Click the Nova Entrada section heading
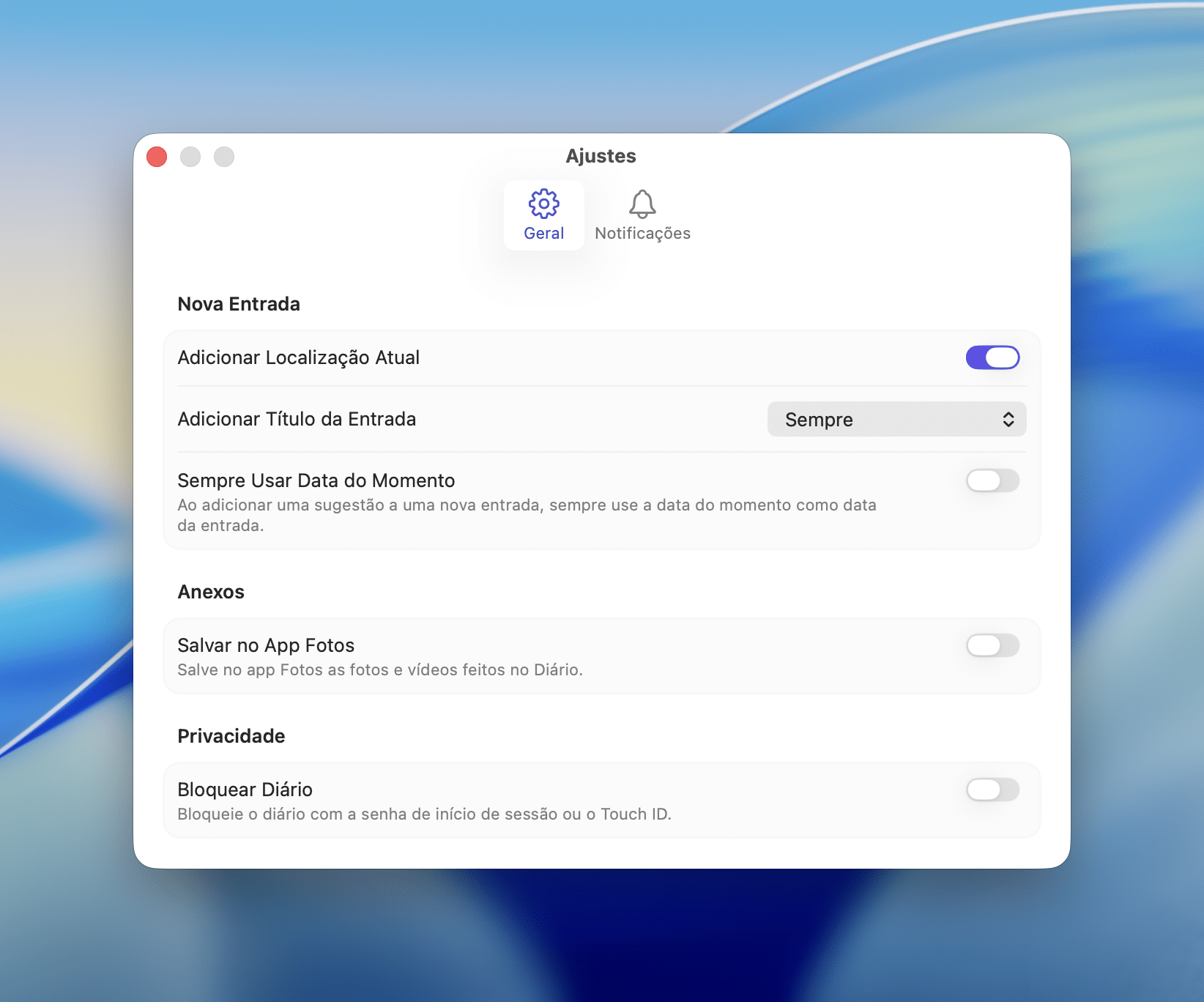 pos(239,304)
